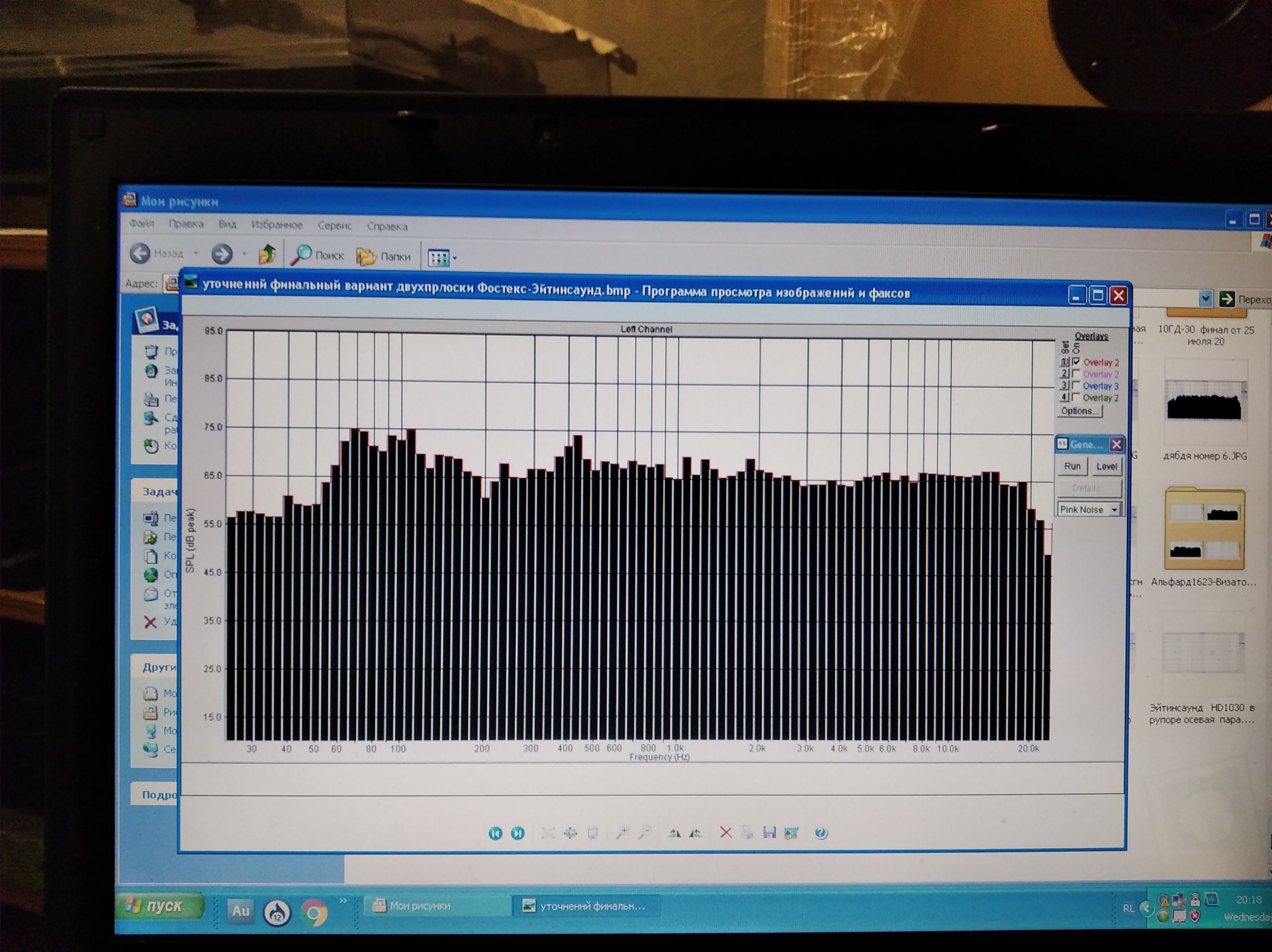This screenshot has width=1272, height=952.
Task: Click the zoom out magnifier icon
Action: (x=644, y=833)
